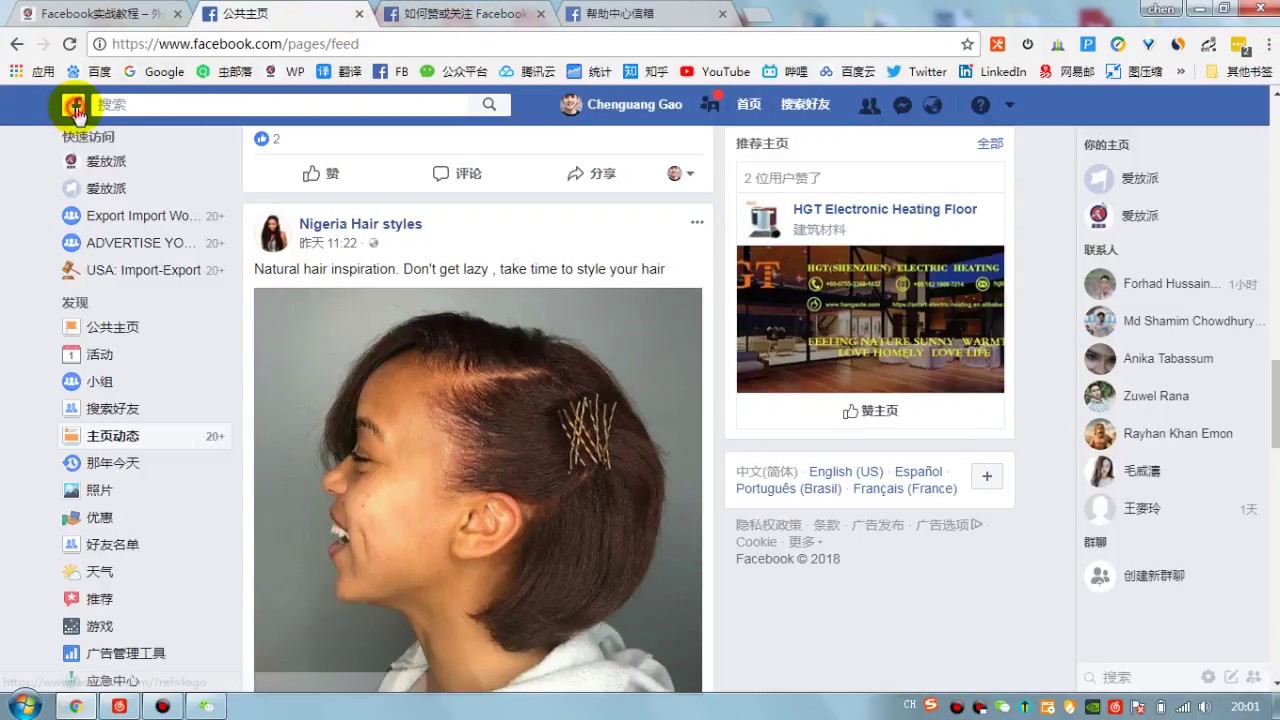
Task: Open the help question mark icon
Action: [980, 105]
